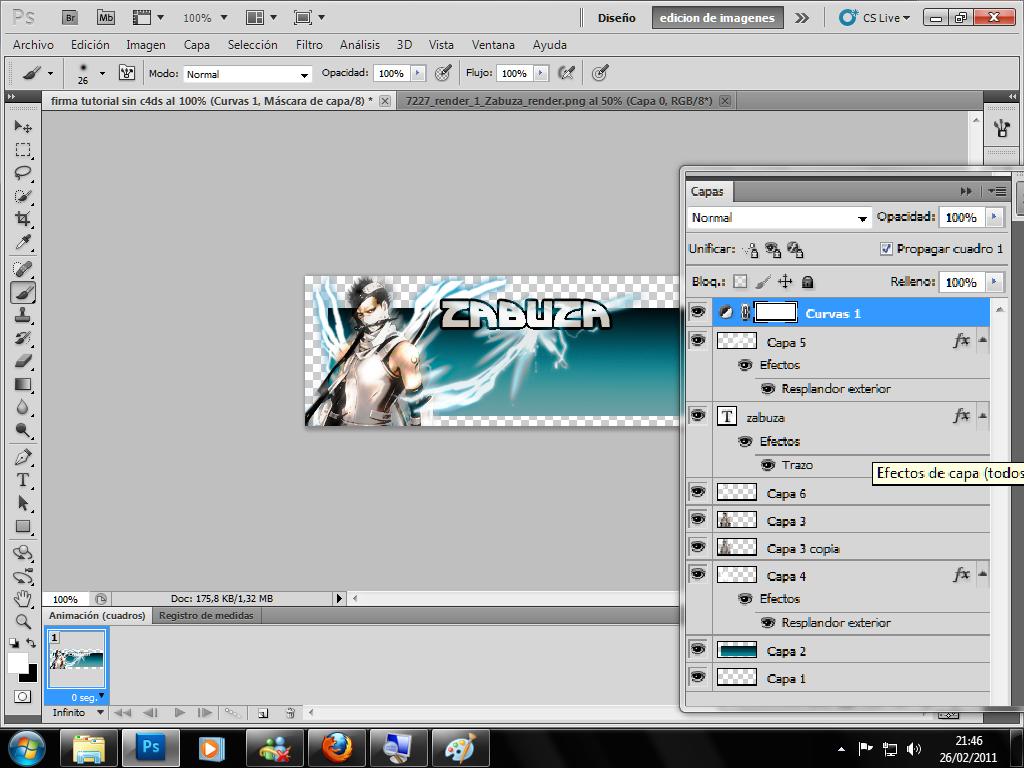Open the layer blend mode dropdown
The width and height of the screenshot is (1024, 768).
click(x=780, y=217)
